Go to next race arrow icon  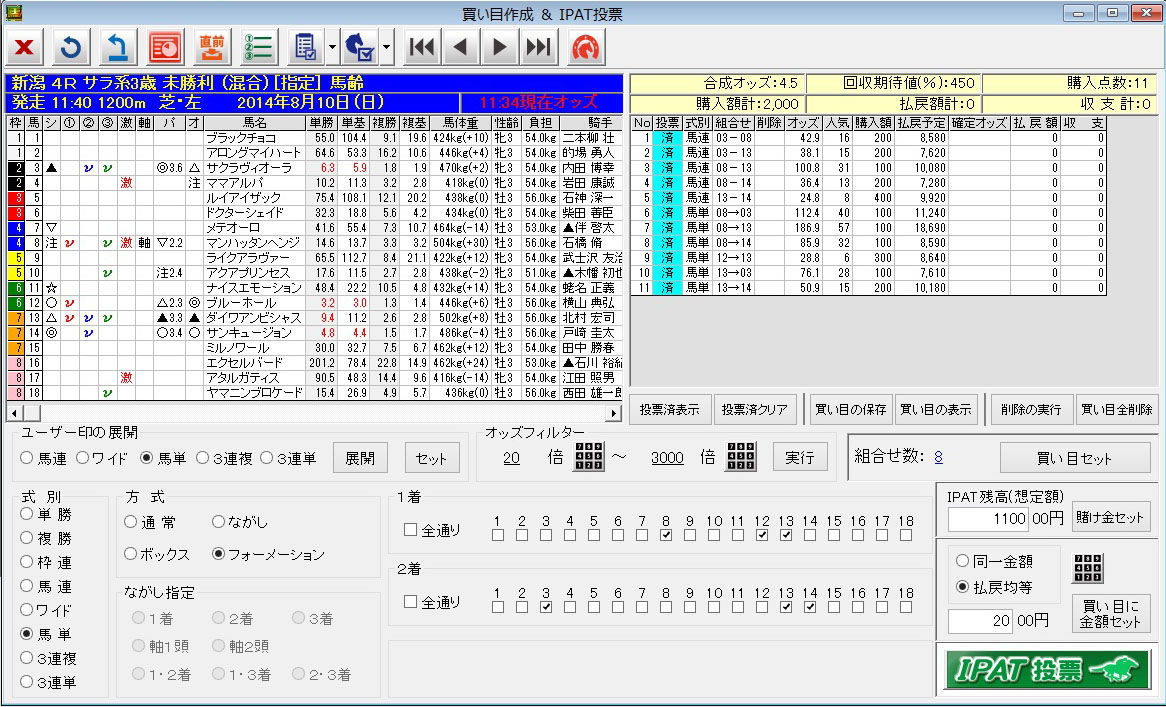pos(500,48)
